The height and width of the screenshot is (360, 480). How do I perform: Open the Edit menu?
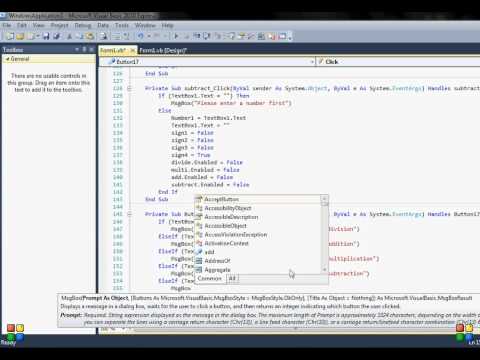[22, 25]
